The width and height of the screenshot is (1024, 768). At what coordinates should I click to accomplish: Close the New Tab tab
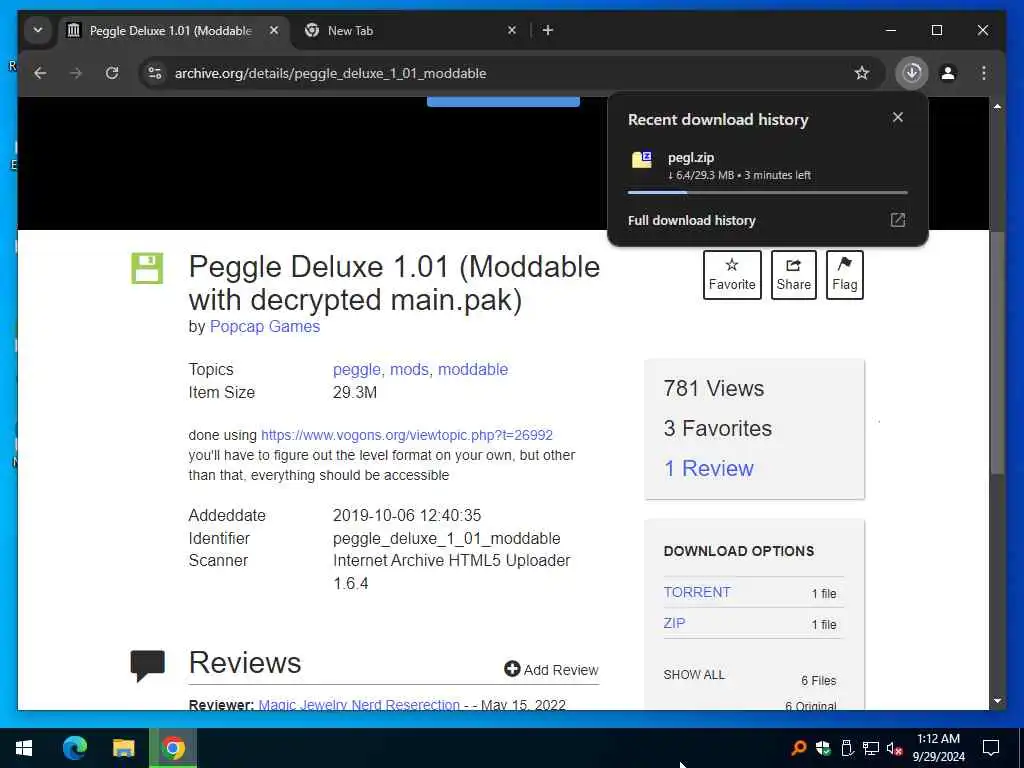click(x=512, y=30)
